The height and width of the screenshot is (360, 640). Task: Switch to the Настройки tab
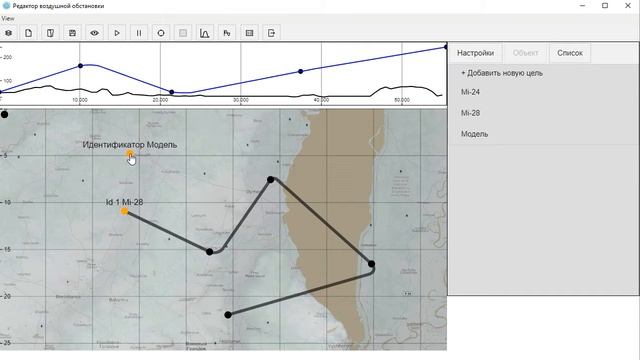click(475, 53)
